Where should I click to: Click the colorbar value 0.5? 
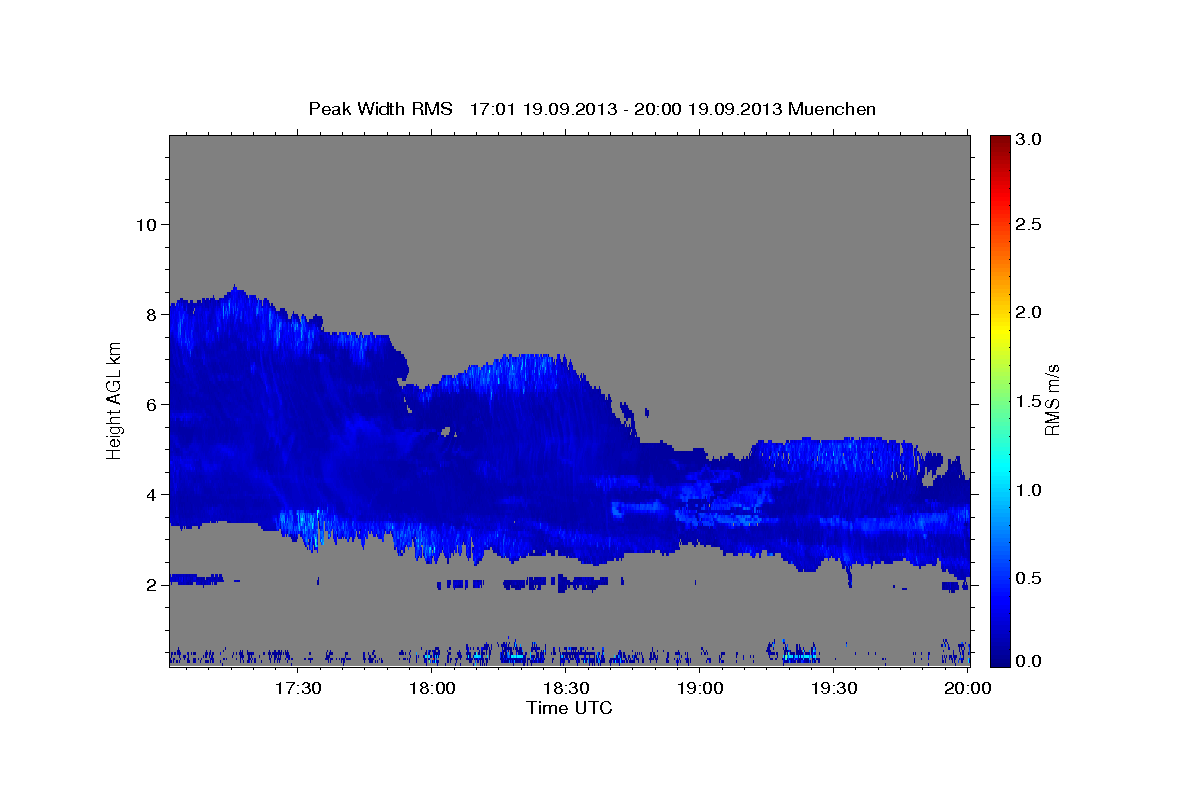coord(1030,578)
